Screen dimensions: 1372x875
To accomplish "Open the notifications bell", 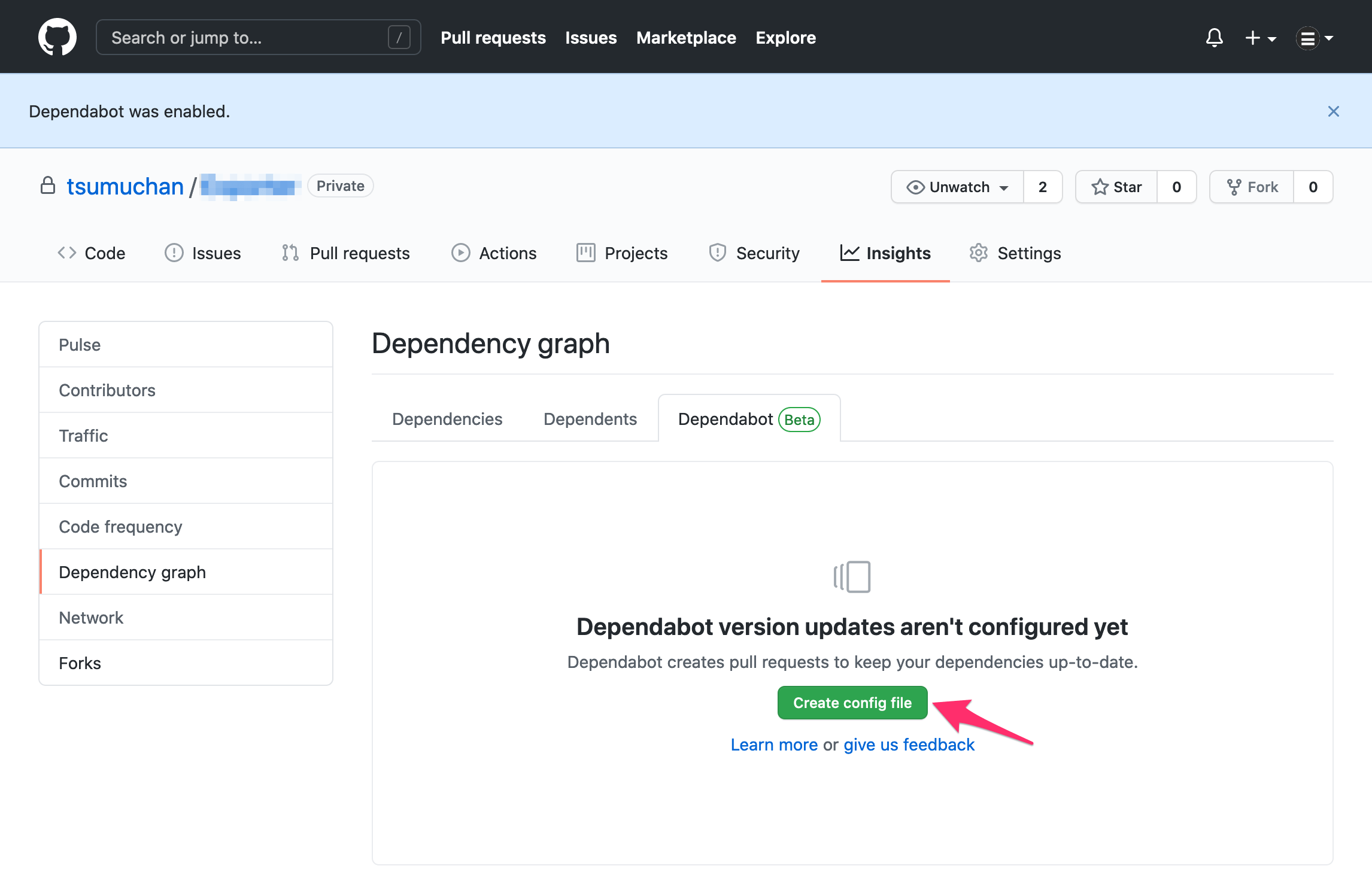I will click(1214, 38).
